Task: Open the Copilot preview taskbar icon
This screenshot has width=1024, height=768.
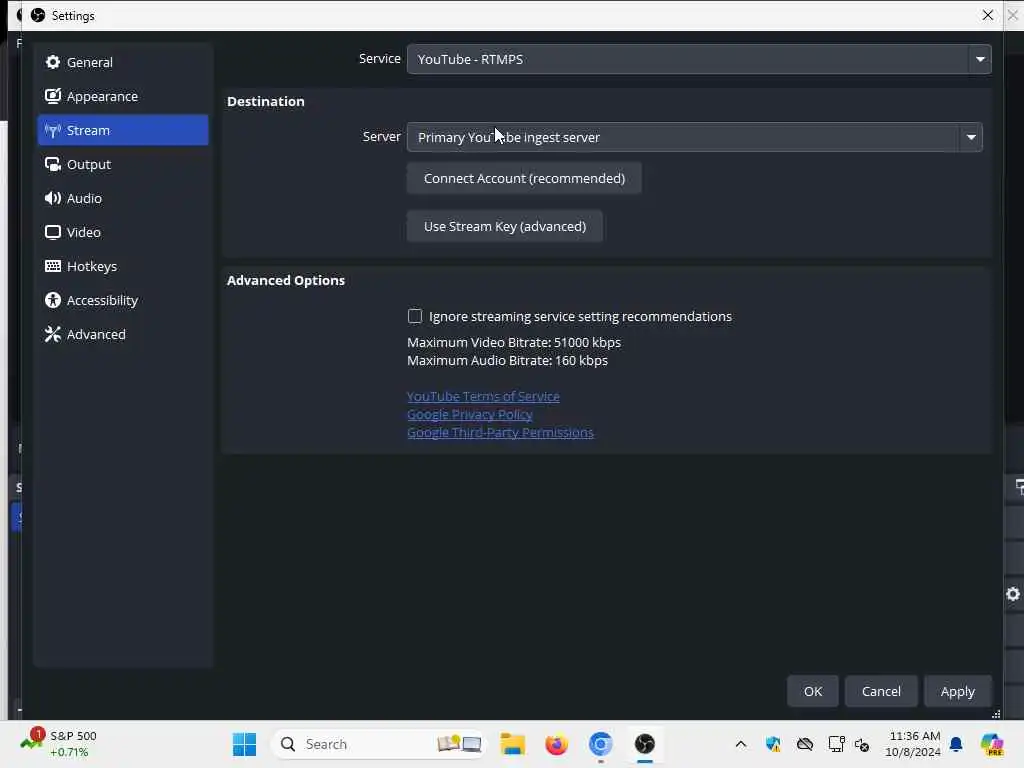Action: 992,744
